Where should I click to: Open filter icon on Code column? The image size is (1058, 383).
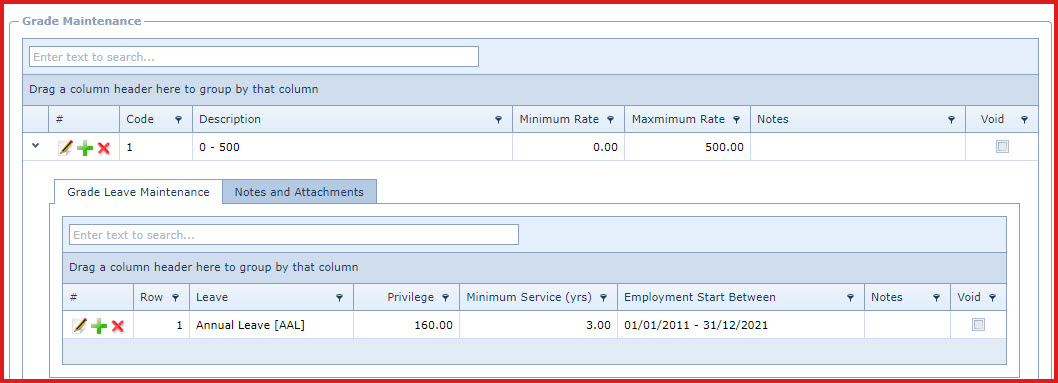click(178, 120)
